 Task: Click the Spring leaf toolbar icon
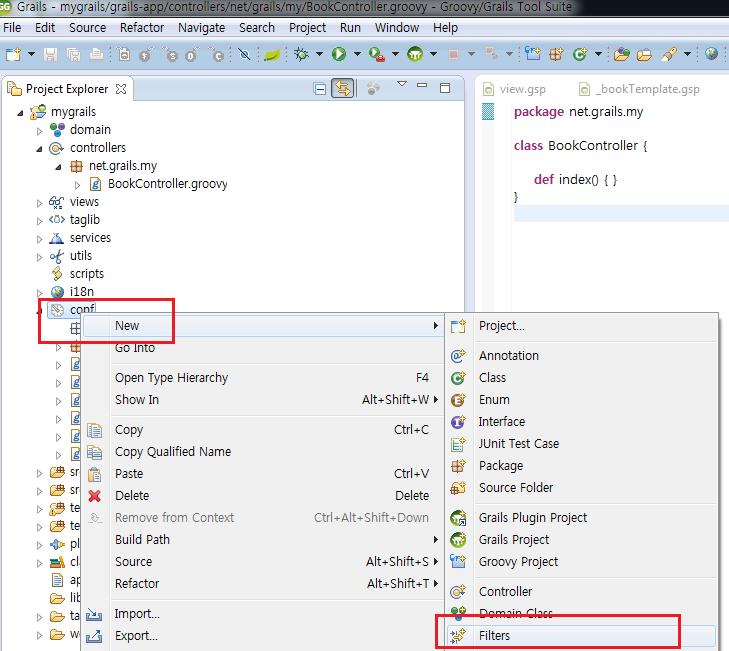(x=271, y=55)
